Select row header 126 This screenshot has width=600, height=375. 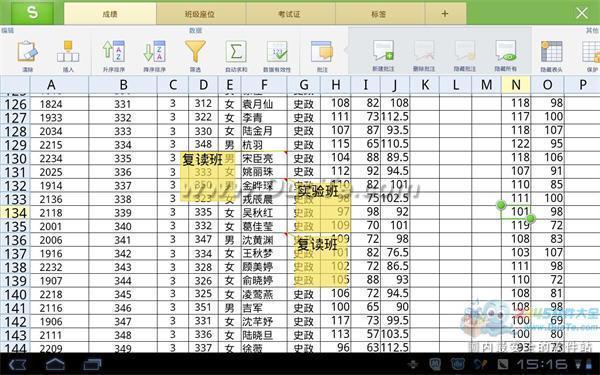15,104
